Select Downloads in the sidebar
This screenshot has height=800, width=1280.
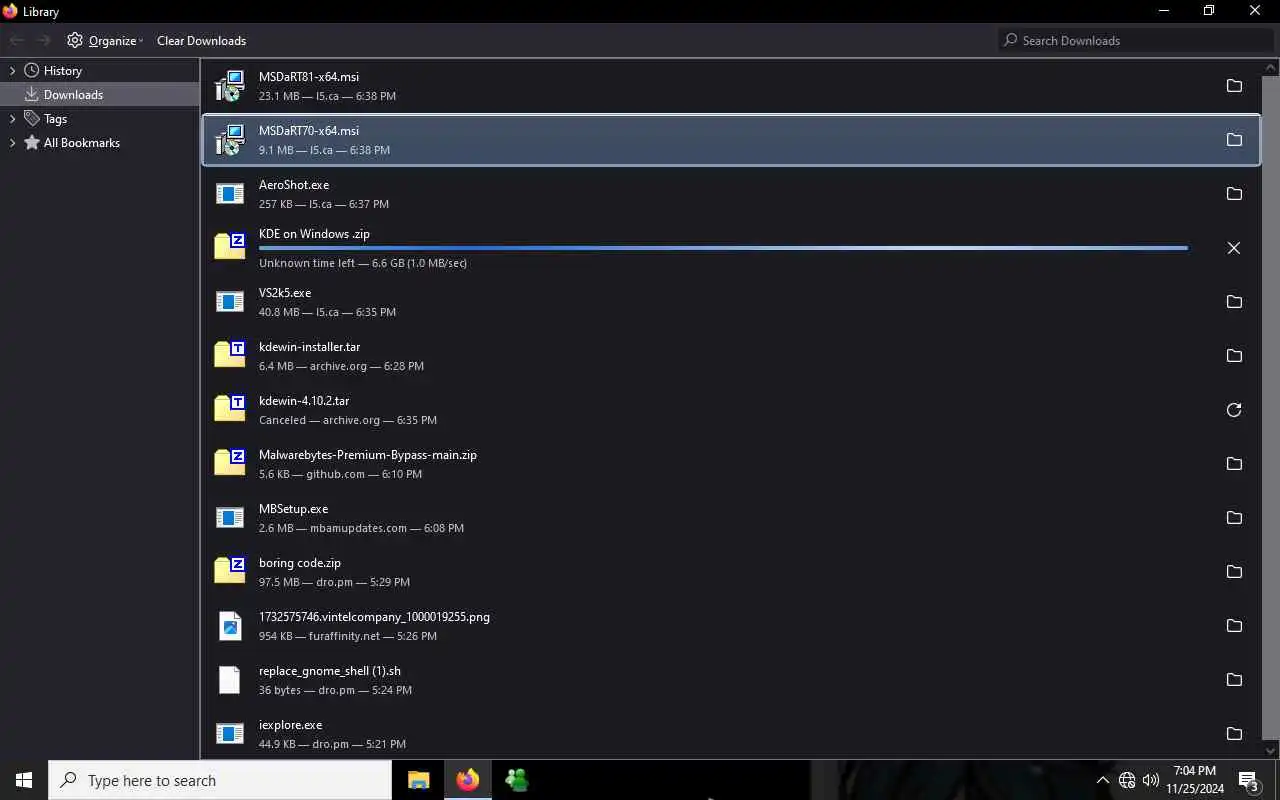pyautogui.click(x=73, y=95)
